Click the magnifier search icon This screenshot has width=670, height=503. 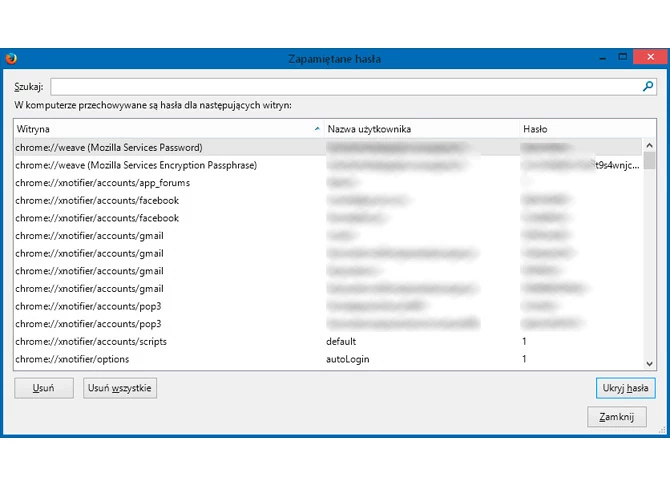pos(648,87)
